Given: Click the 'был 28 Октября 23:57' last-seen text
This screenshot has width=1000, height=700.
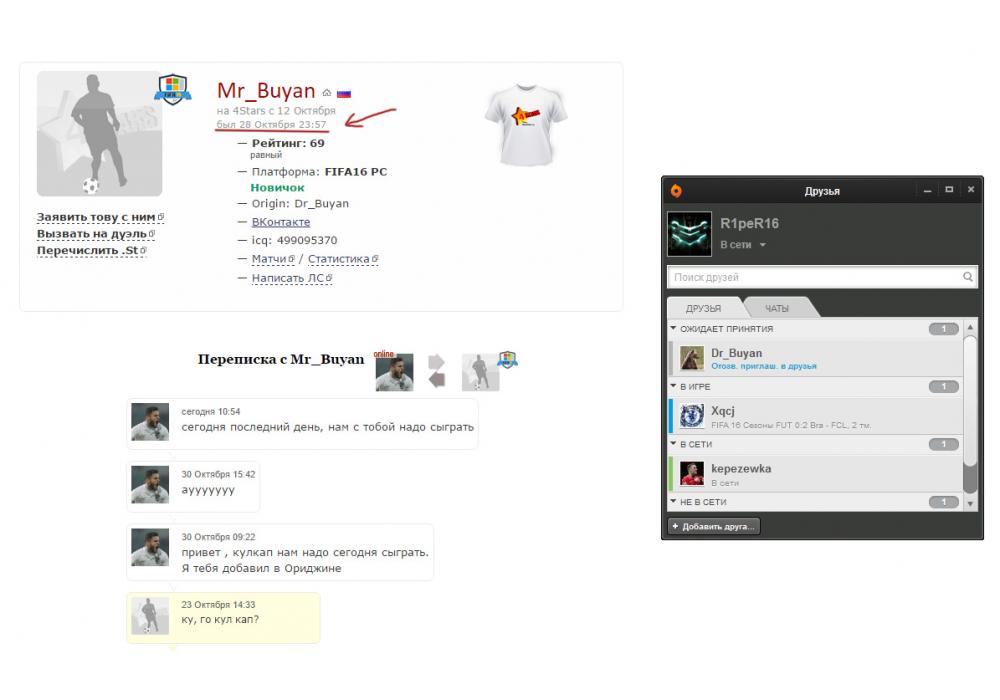Looking at the screenshot, I should pyautogui.click(x=271, y=124).
